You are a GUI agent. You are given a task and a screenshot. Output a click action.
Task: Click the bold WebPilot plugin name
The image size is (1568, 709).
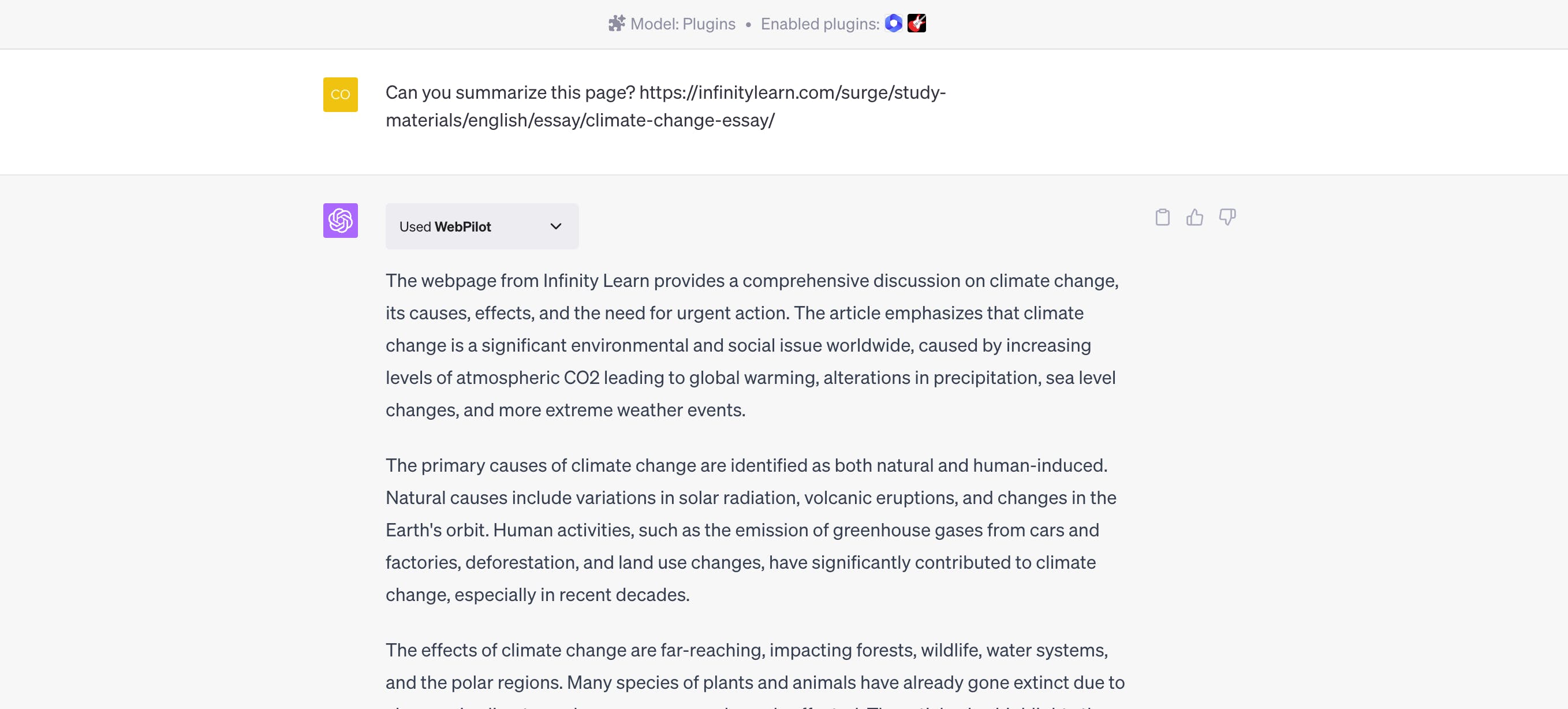[x=462, y=227]
